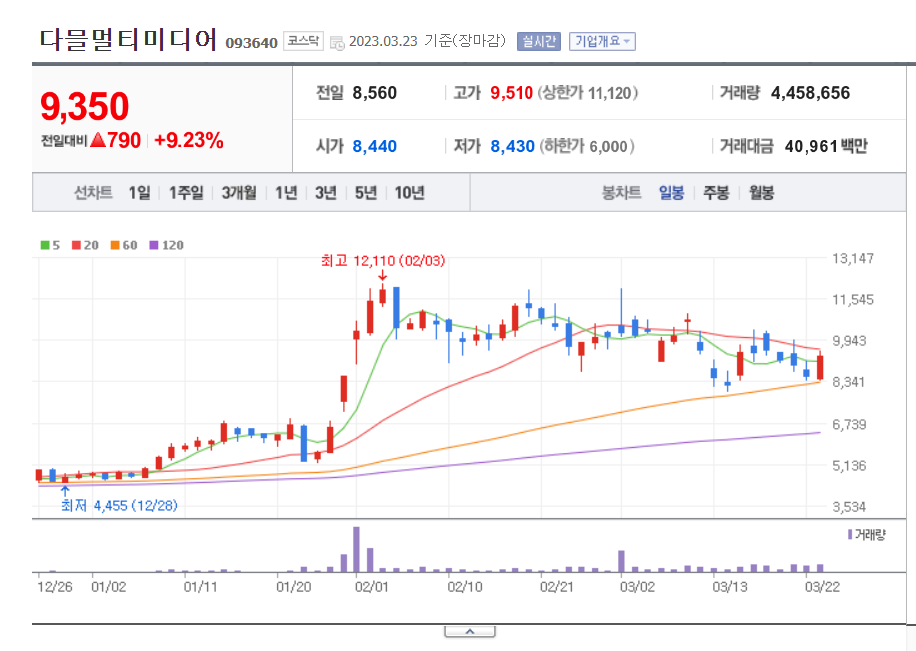916x651 pixels.
Task: Click the 최고 12,110 (02/03) high marker
Action: (x=383, y=261)
